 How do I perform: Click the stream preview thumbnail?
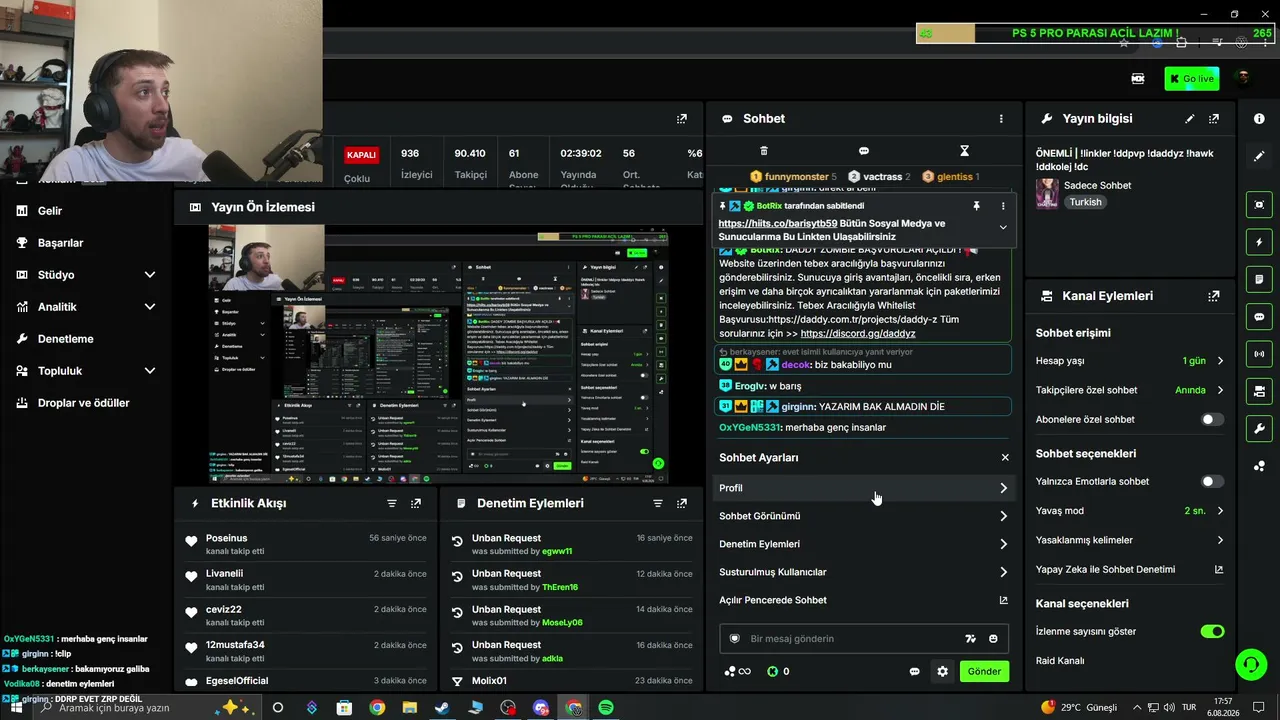click(x=439, y=355)
